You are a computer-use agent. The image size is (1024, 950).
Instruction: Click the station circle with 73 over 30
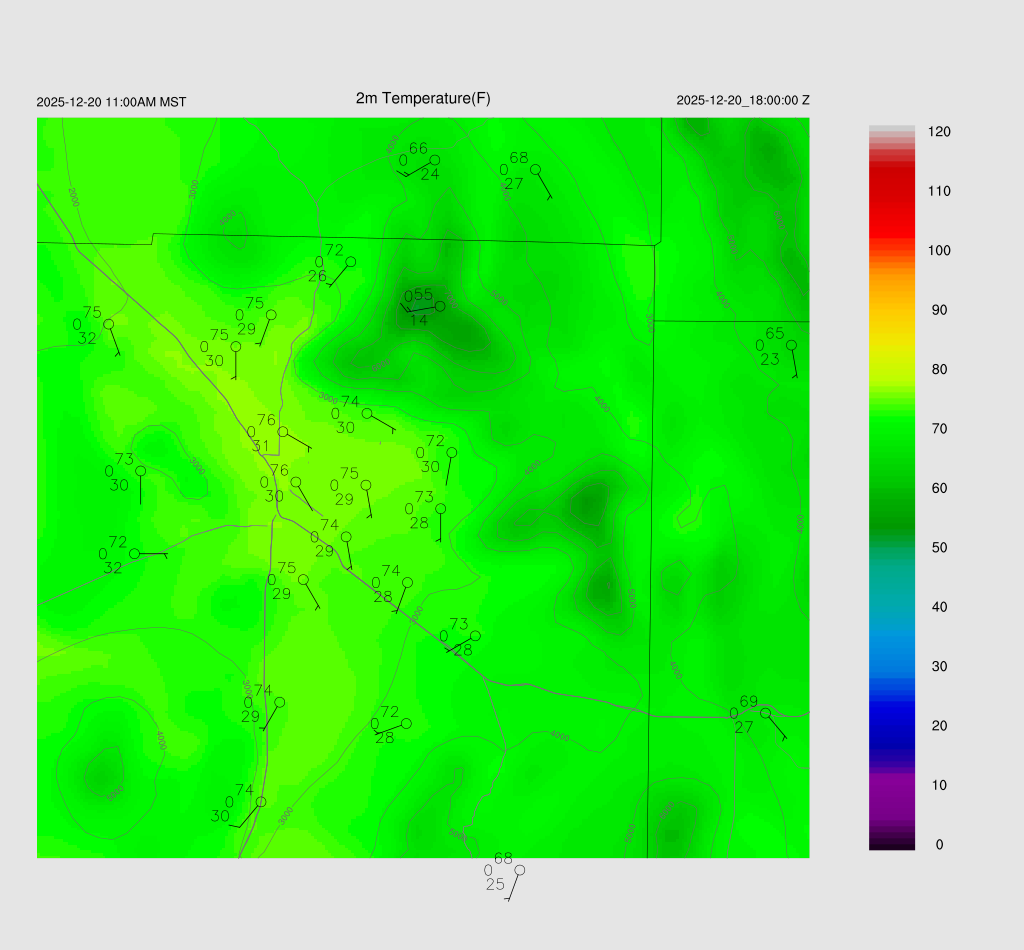140,471
